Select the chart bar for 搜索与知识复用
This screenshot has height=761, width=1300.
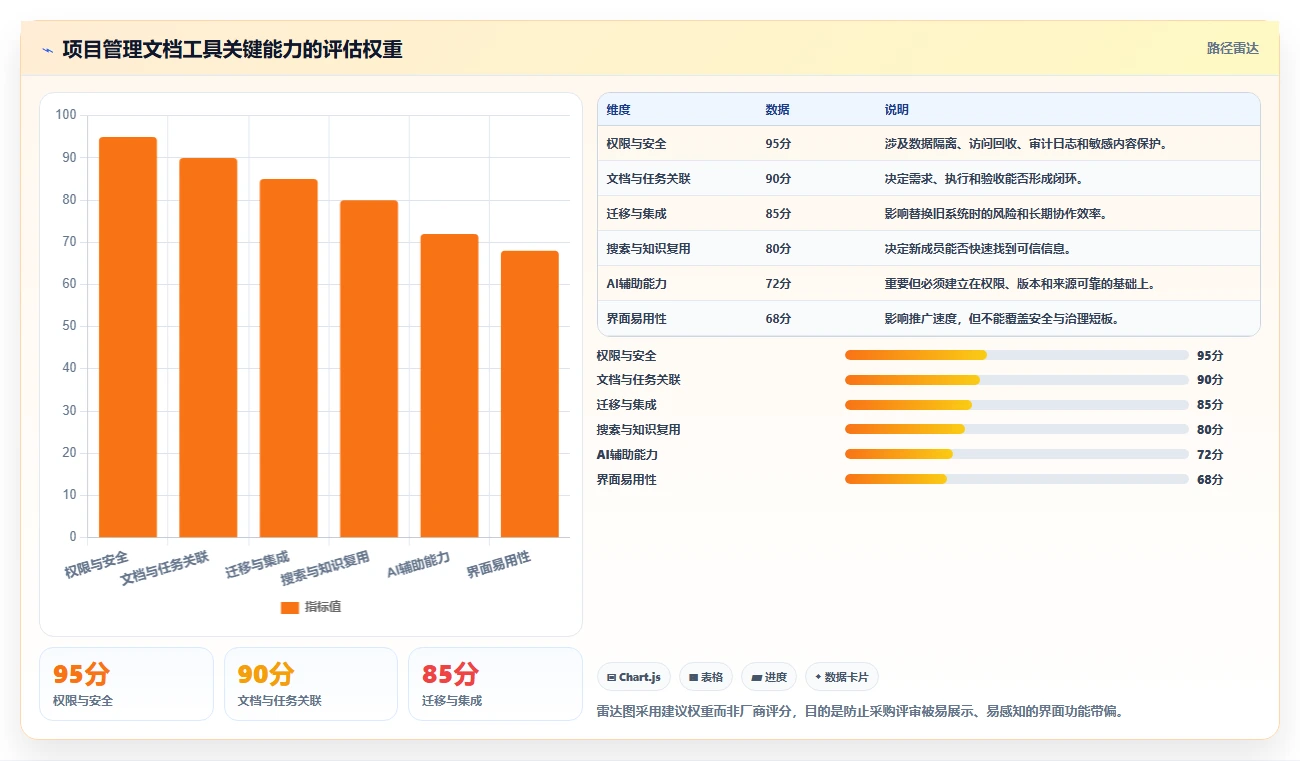tap(369, 369)
